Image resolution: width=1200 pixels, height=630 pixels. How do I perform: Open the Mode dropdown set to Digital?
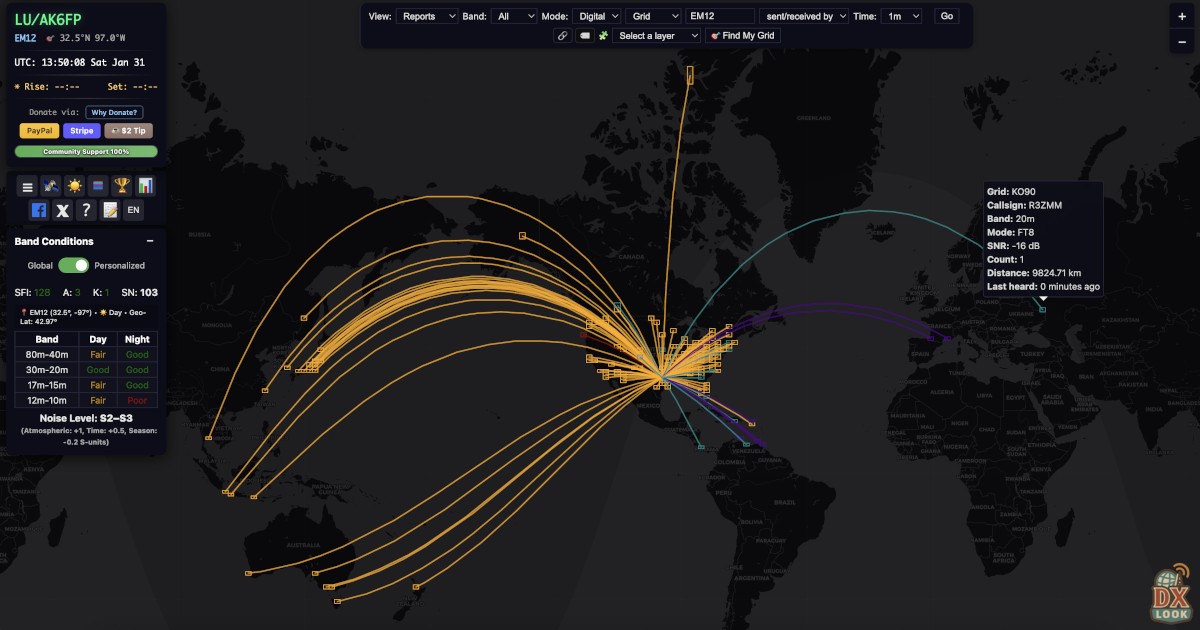coord(596,16)
